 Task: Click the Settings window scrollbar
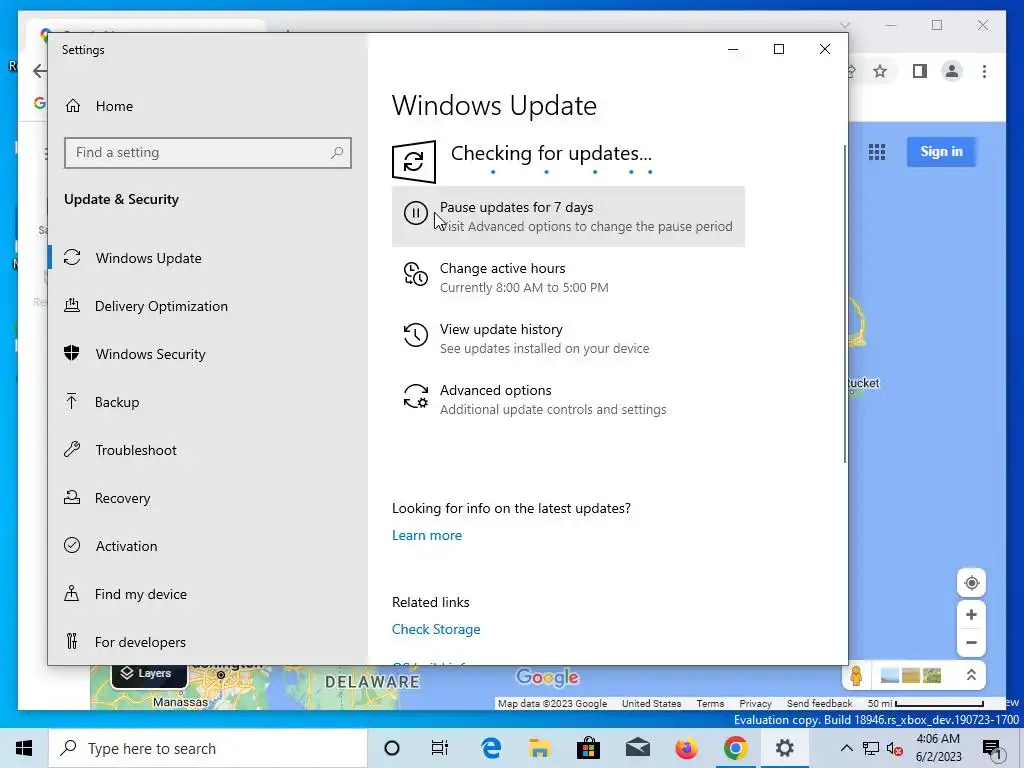click(845, 304)
